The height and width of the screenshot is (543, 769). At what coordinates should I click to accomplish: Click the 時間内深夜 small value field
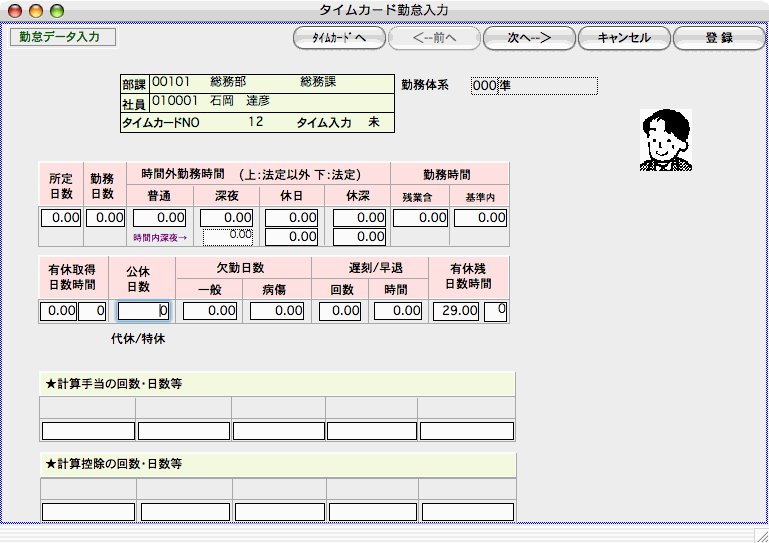point(228,236)
